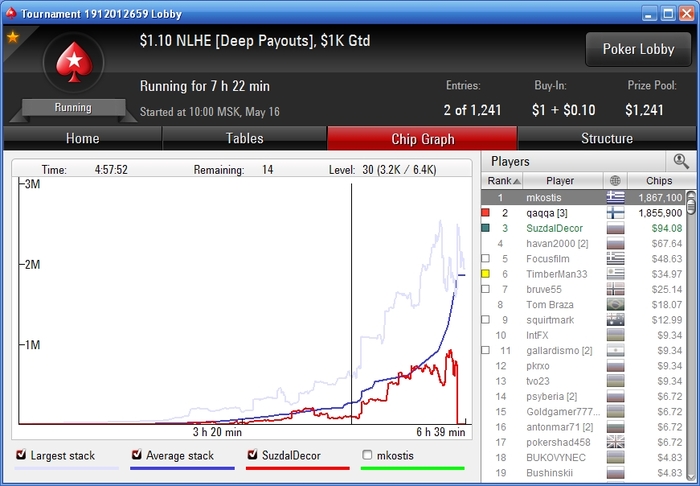The image size is (700, 486).
Task: Click the Finnish flag next to qaqqa
Action: [x=615, y=213]
